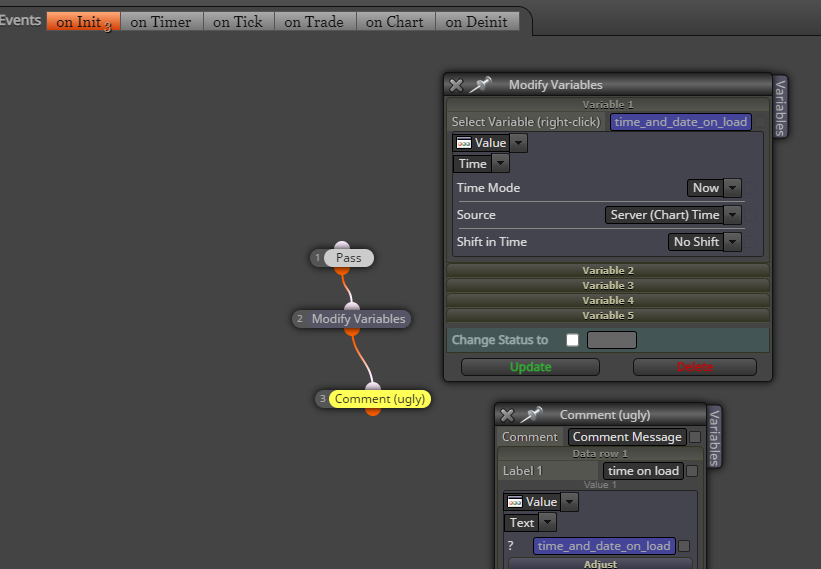Viewport: 821px width, 569px height.
Task: Switch to the on Timer tab
Action: point(161,22)
